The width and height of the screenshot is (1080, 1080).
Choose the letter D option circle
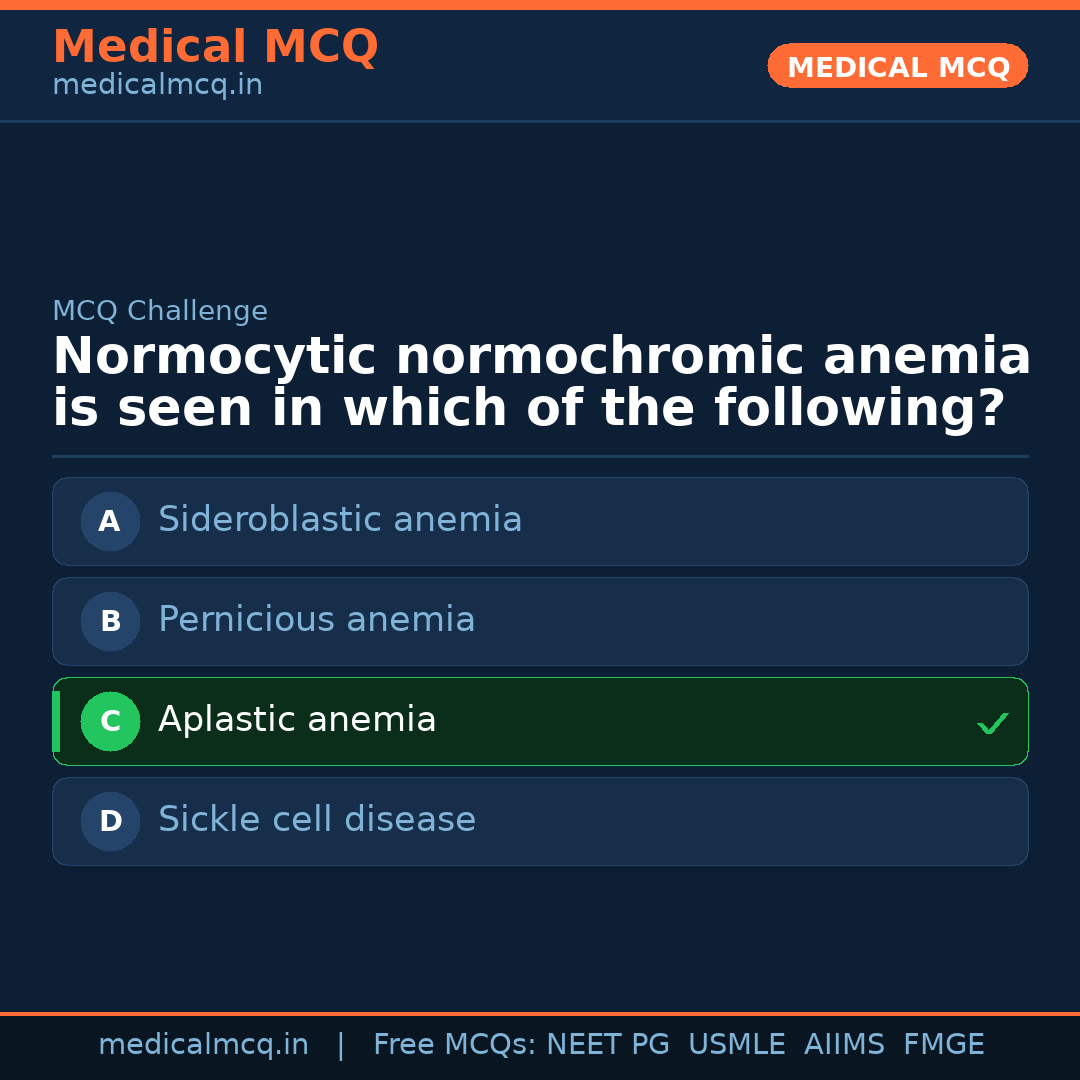point(110,821)
